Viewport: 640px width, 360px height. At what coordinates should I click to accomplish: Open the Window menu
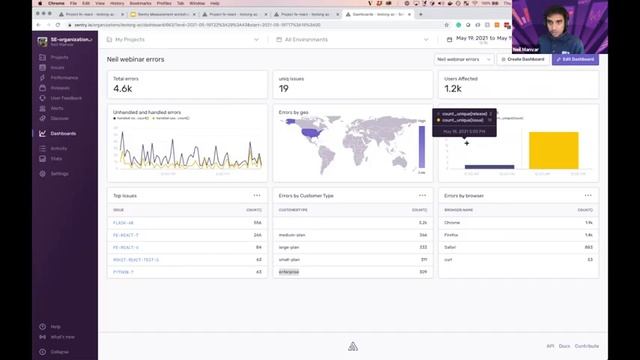pos(197,3)
